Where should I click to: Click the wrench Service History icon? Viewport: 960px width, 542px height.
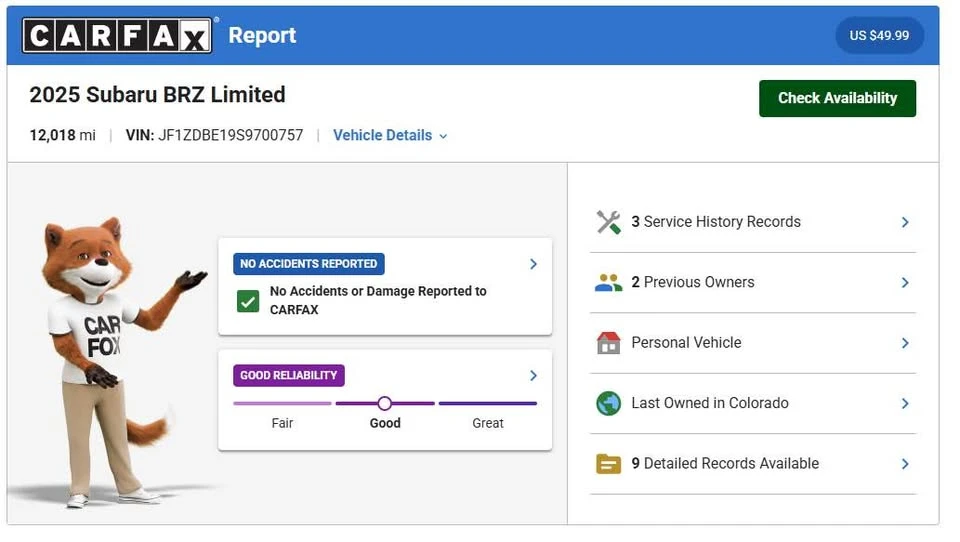click(609, 222)
